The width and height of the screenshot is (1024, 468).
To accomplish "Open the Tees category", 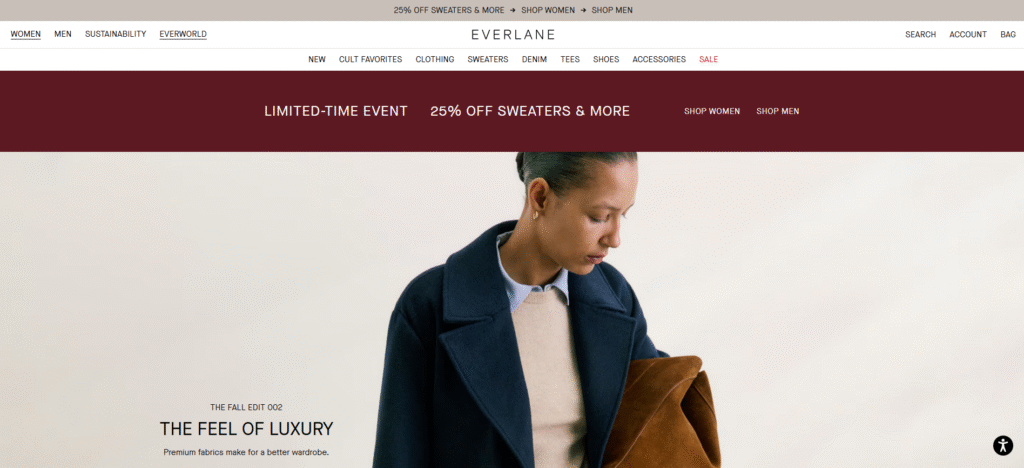I will (x=570, y=59).
